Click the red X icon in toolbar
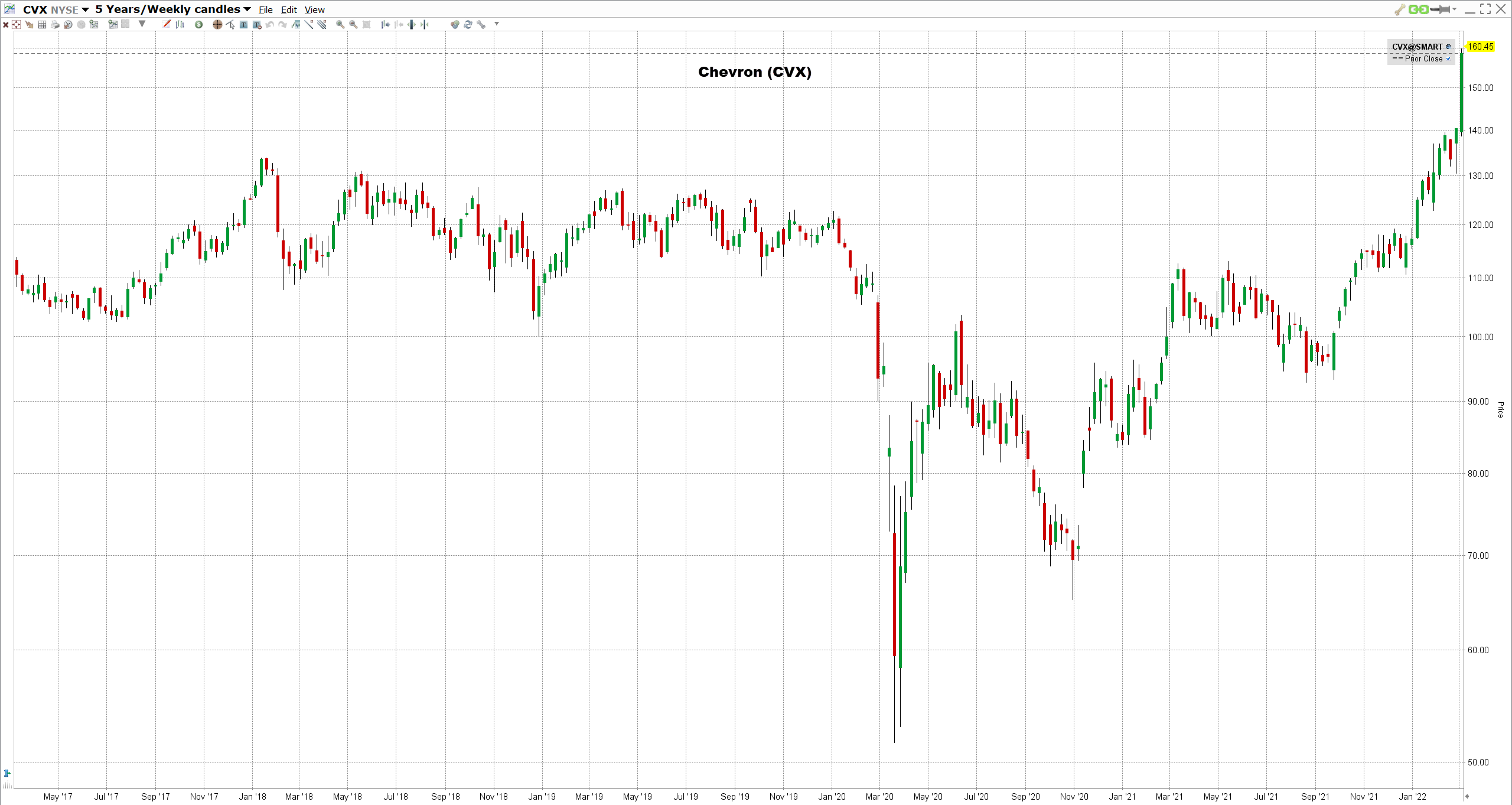This screenshot has height=805, width=1512. [x=6, y=25]
